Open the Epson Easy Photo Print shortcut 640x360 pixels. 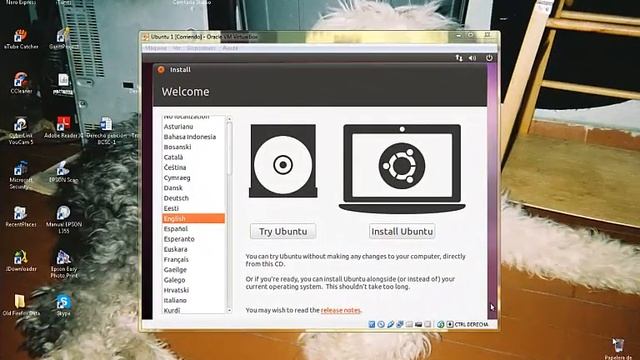(x=64, y=264)
